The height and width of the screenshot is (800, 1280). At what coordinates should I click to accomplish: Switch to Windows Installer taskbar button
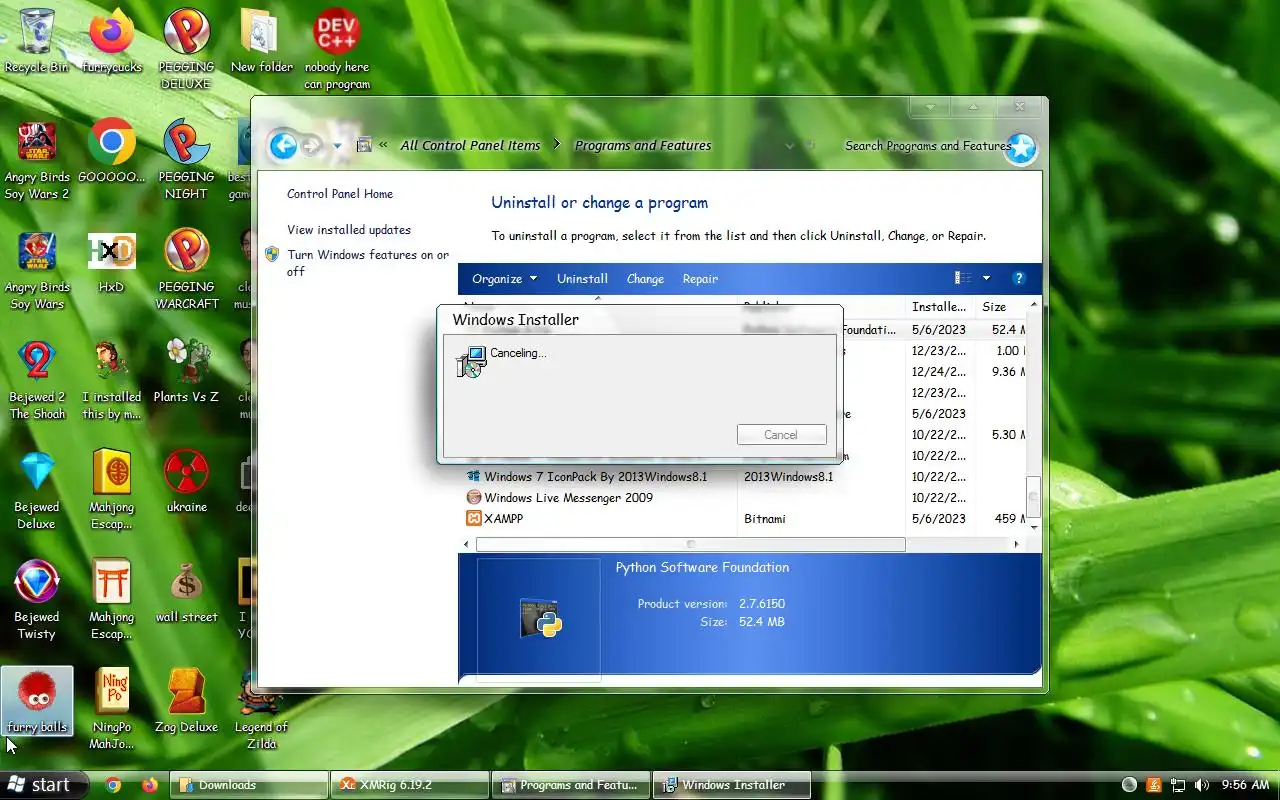coord(731,785)
